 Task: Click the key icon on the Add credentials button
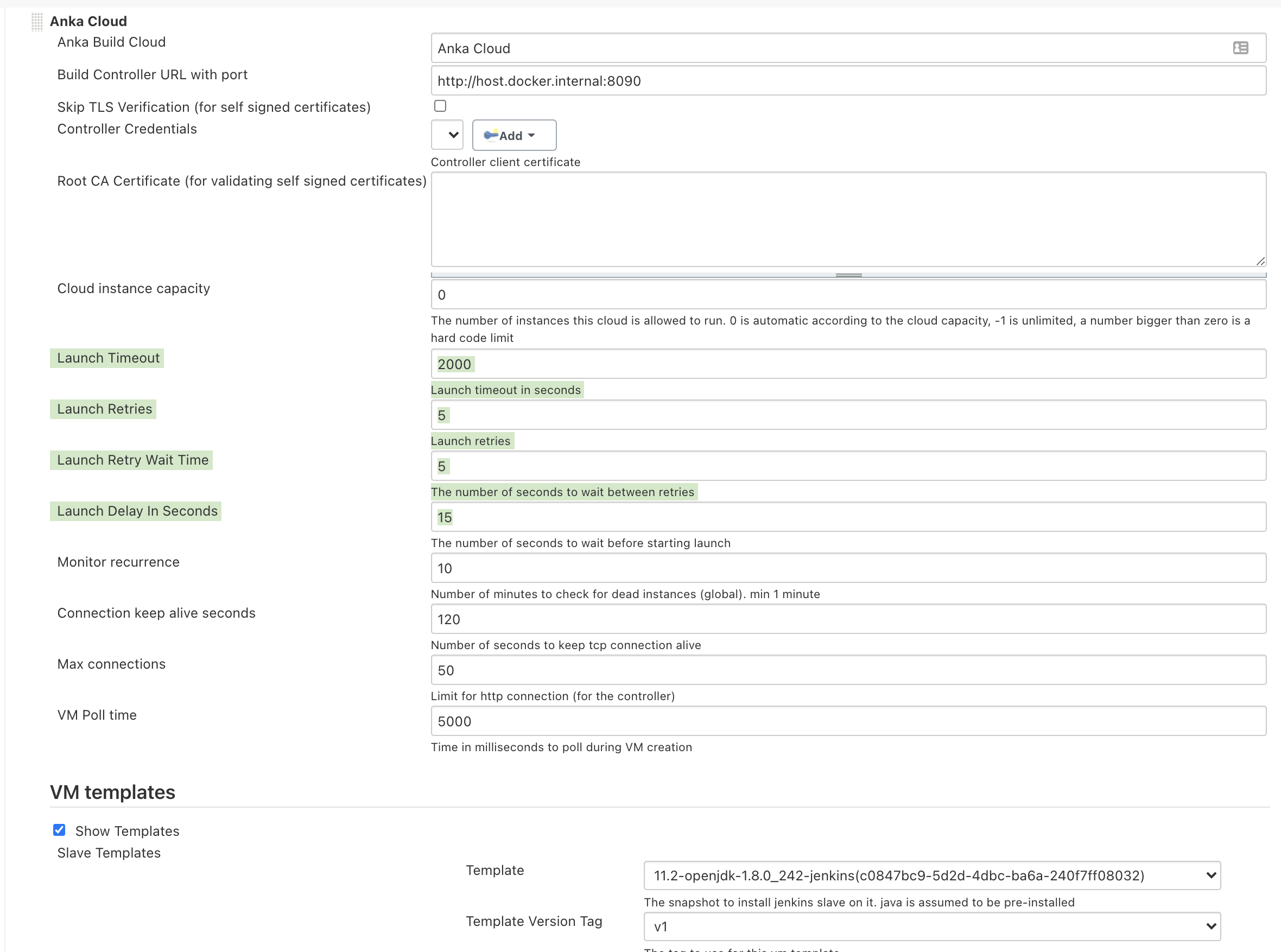(493, 135)
